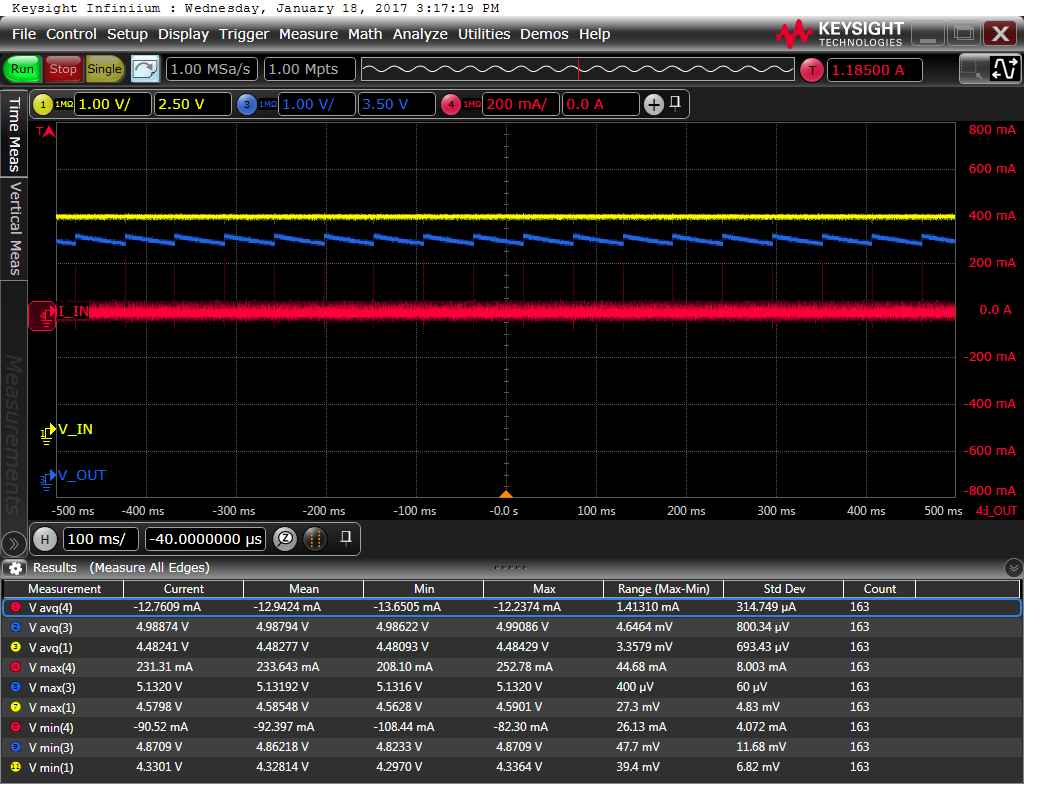Viewport: 1040px width, 800px height.
Task: Toggle channel 1 with yellow button
Action: click(42, 104)
